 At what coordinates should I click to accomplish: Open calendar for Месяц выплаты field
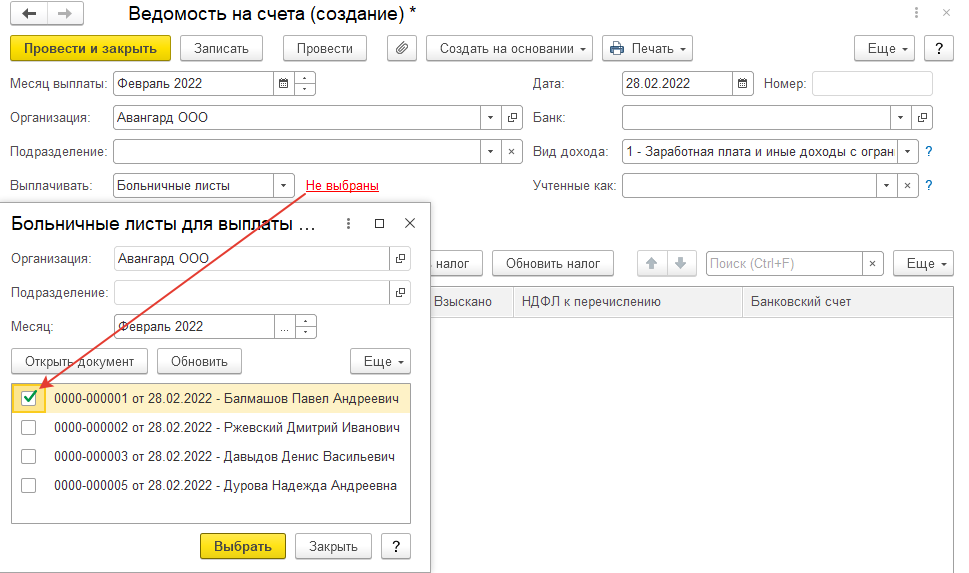click(284, 83)
